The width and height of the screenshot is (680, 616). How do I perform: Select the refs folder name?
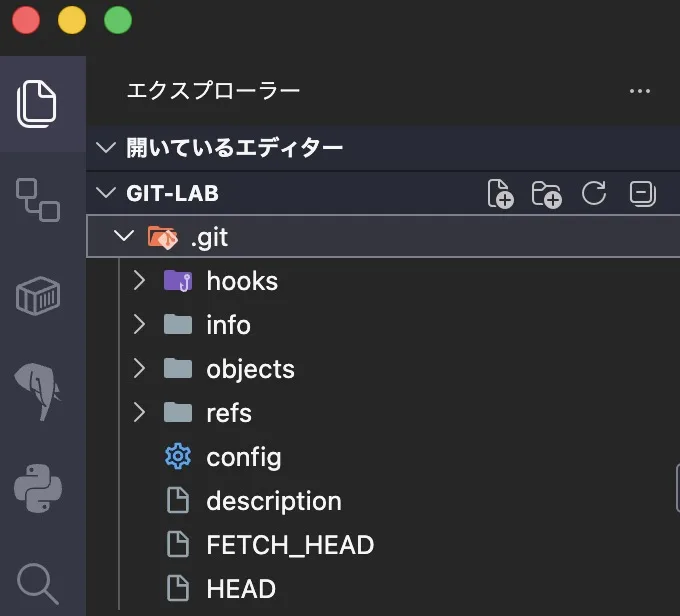(x=229, y=413)
